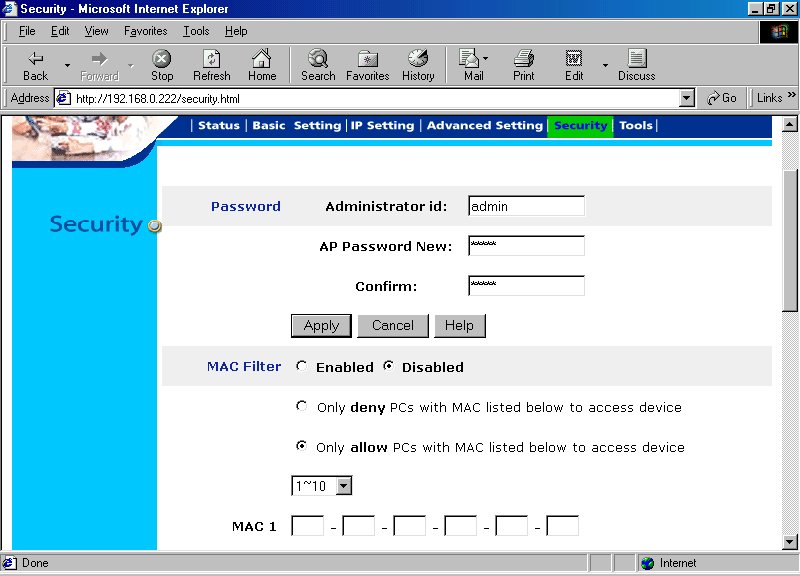Open the Tools menu
This screenshot has height=576, width=800.
(x=196, y=31)
